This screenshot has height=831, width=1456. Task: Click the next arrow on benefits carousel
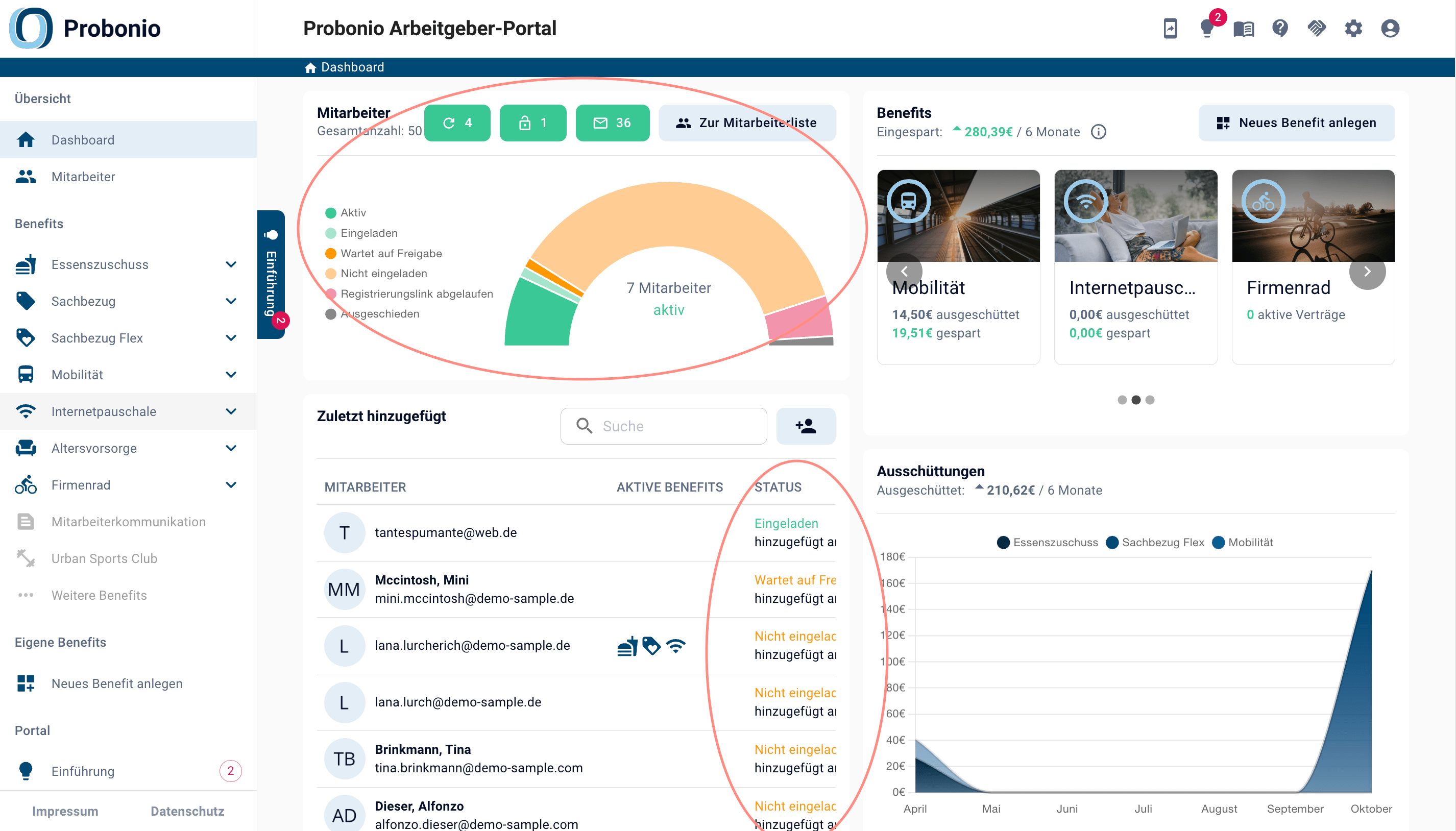coord(1367,272)
